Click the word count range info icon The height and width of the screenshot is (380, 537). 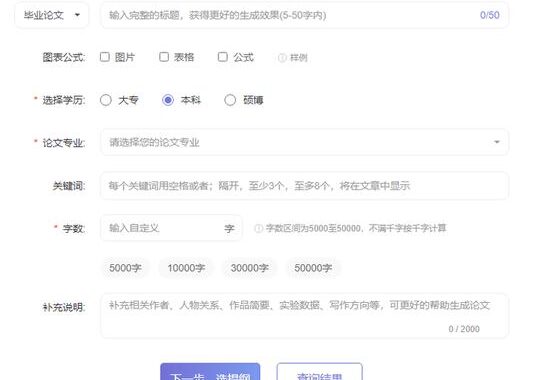[259, 228]
